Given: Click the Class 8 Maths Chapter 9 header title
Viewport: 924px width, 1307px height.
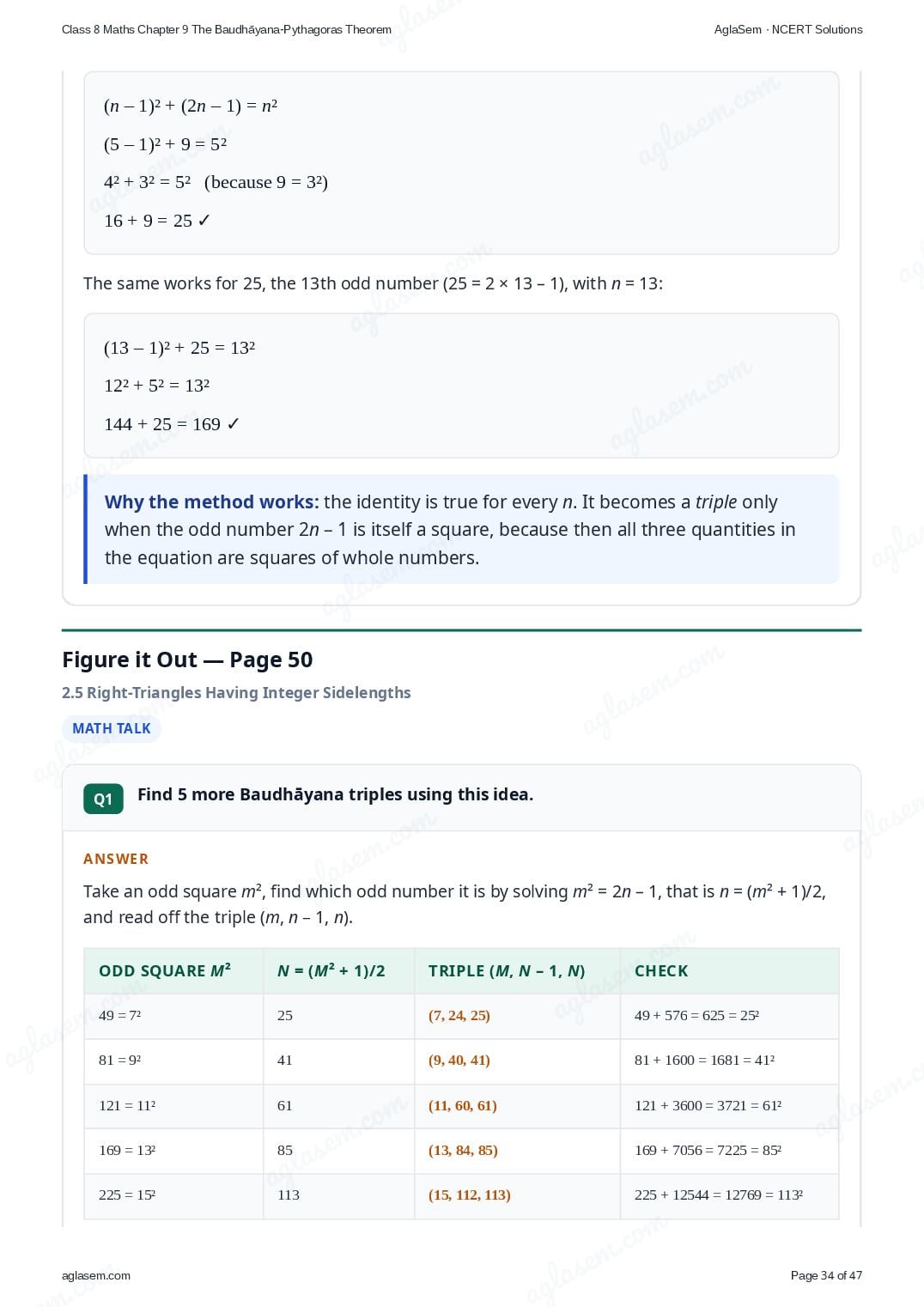Looking at the screenshot, I should [227, 29].
